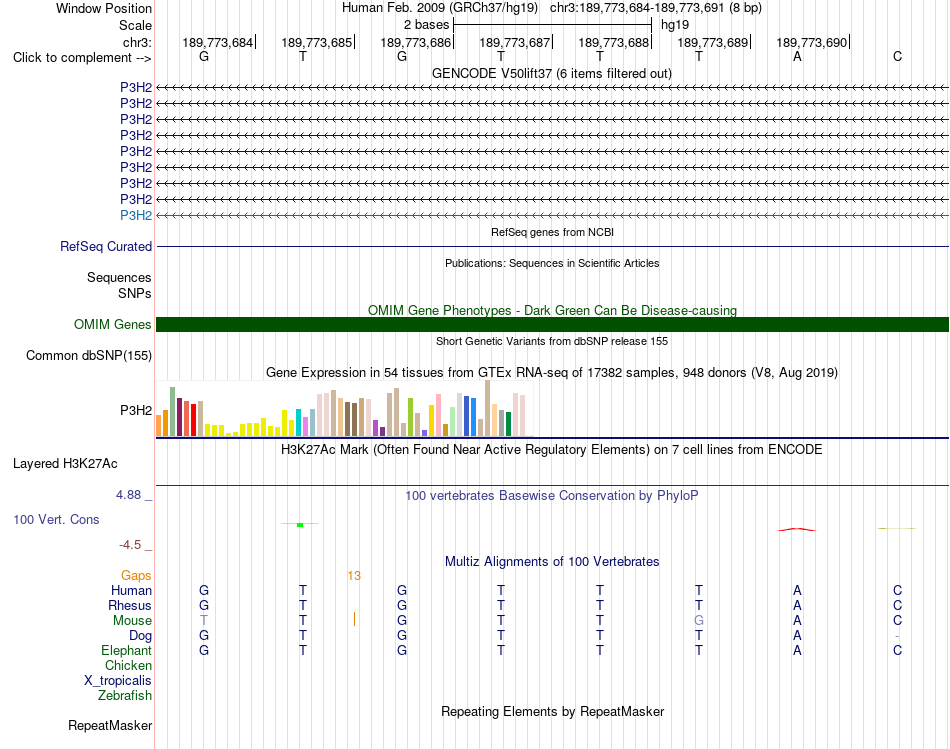Click position label 189,773,688
This screenshot has width=950, height=749.
(614, 42)
